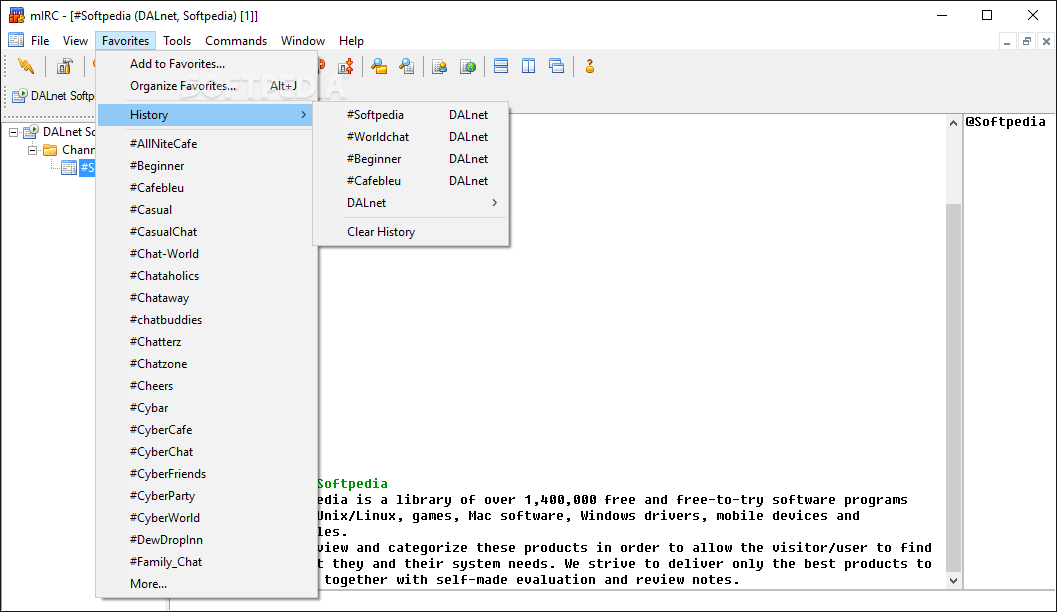Join #Chat-World from the favorites list
The image size is (1057, 612).
coord(207,253)
